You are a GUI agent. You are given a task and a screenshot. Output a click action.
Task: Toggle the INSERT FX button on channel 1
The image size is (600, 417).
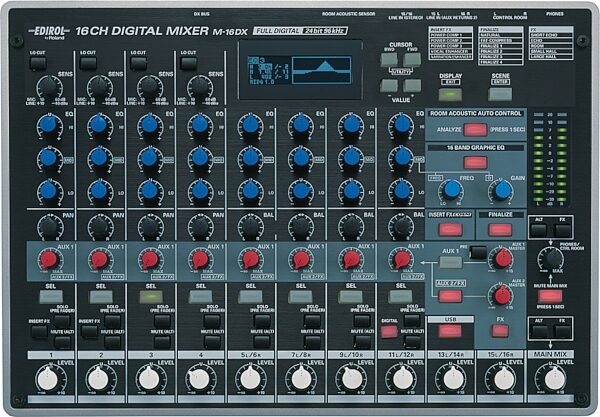point(39,331)
